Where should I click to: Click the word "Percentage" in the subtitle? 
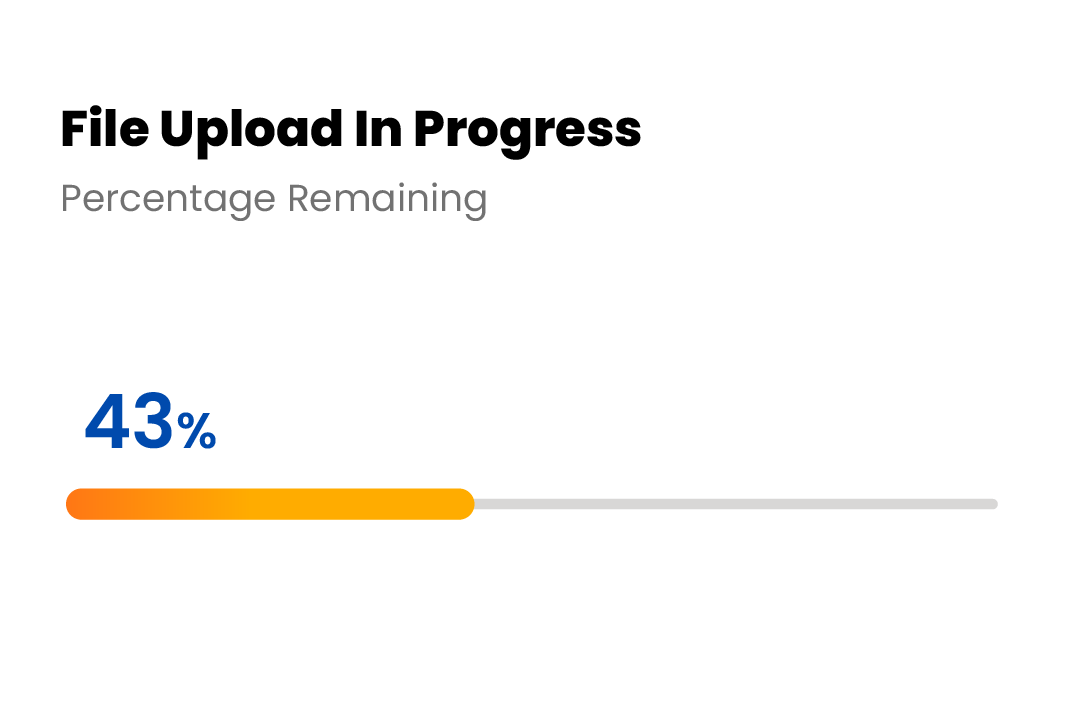click(x=168, y=200)
